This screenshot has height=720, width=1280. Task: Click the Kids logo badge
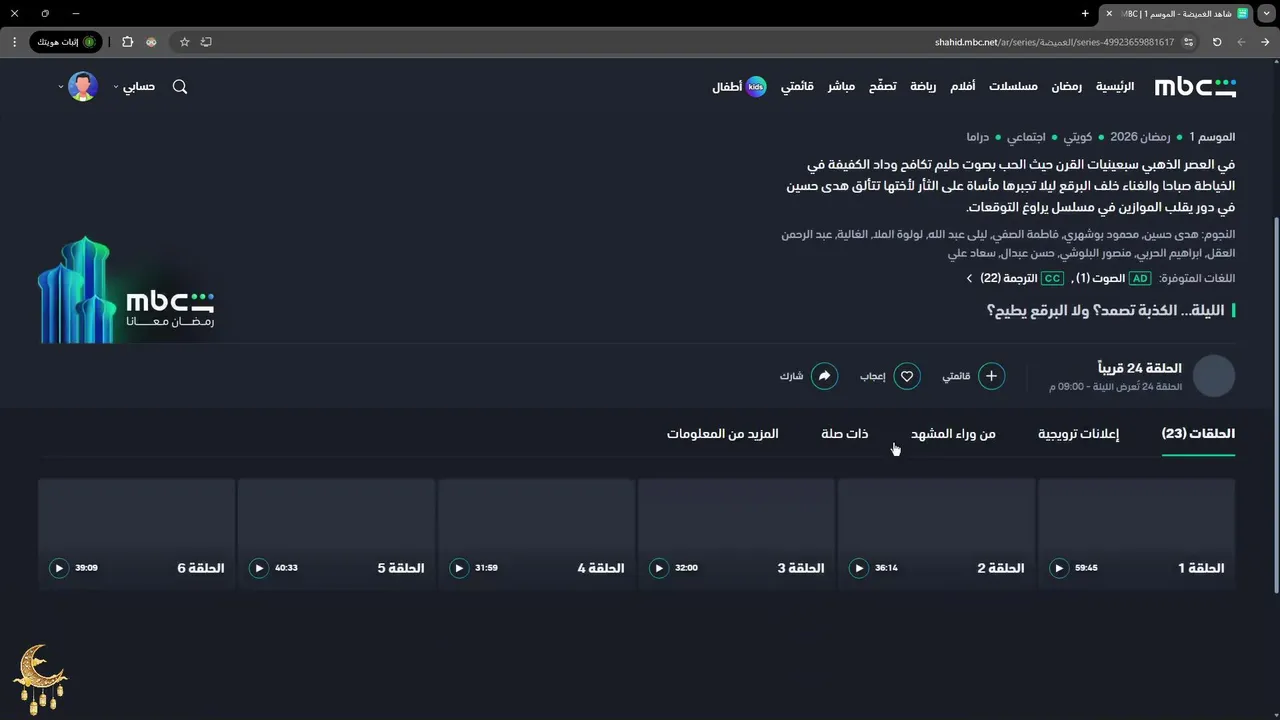coord(756,87)
